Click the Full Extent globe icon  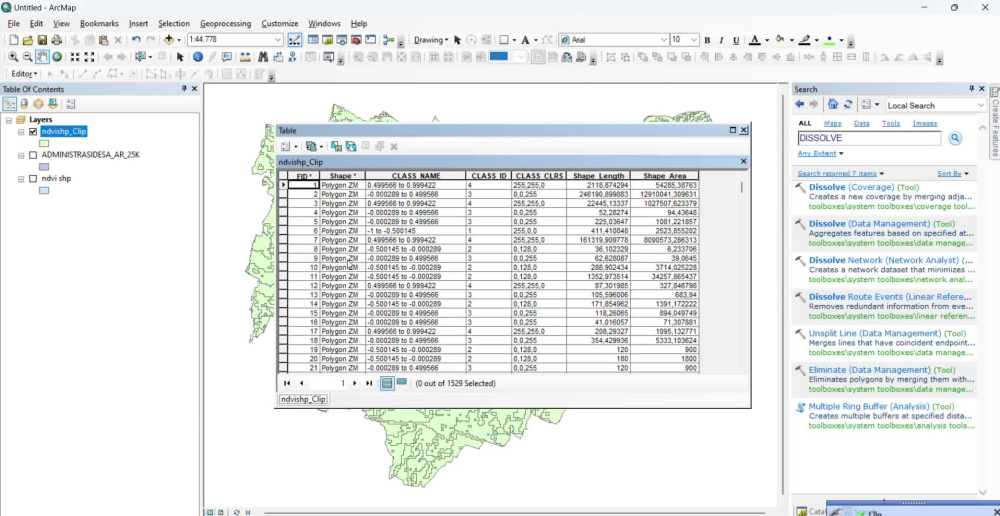coord(57,57)
